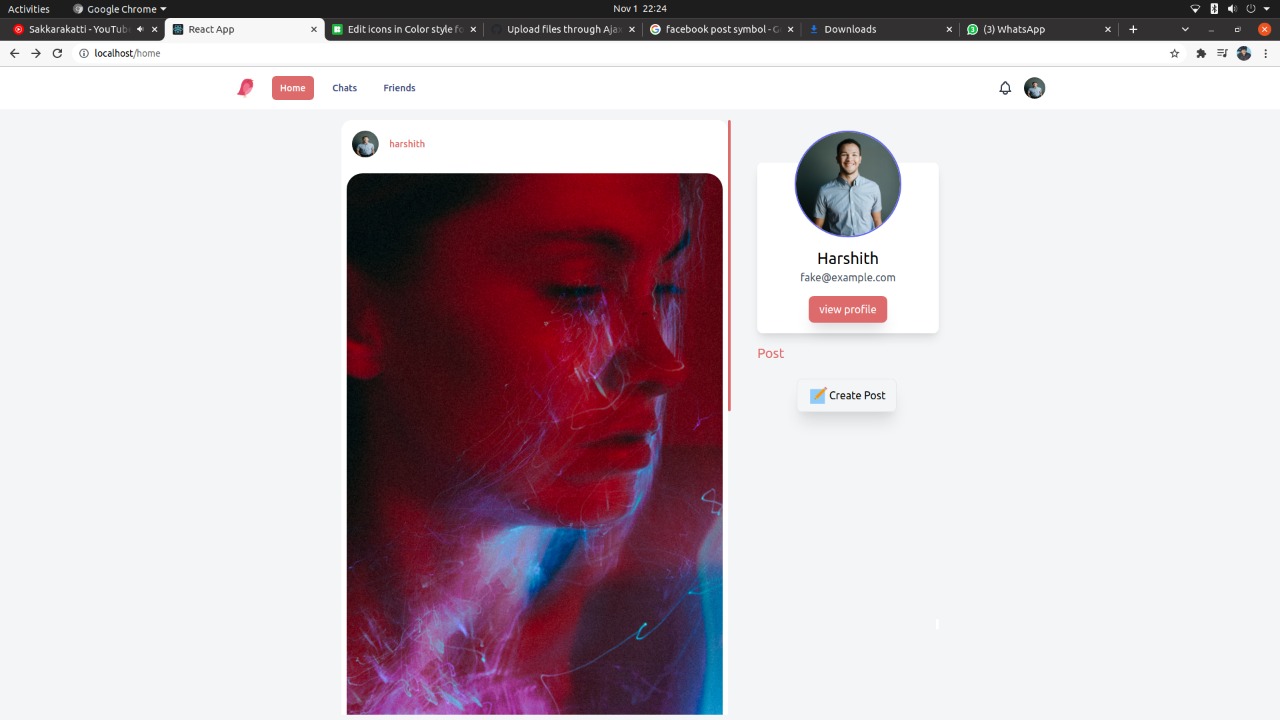Close the Downloads tab

coord(949,29)
